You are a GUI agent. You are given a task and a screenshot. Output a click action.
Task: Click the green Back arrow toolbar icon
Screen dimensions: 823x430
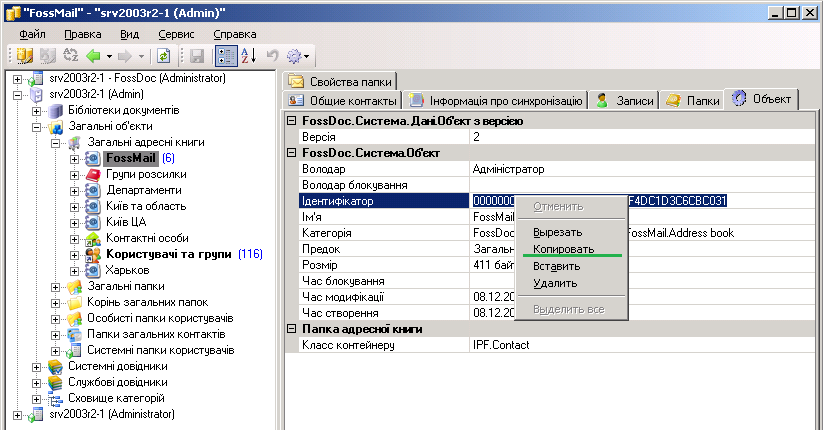pyautogui.click(x=94, y=56)
